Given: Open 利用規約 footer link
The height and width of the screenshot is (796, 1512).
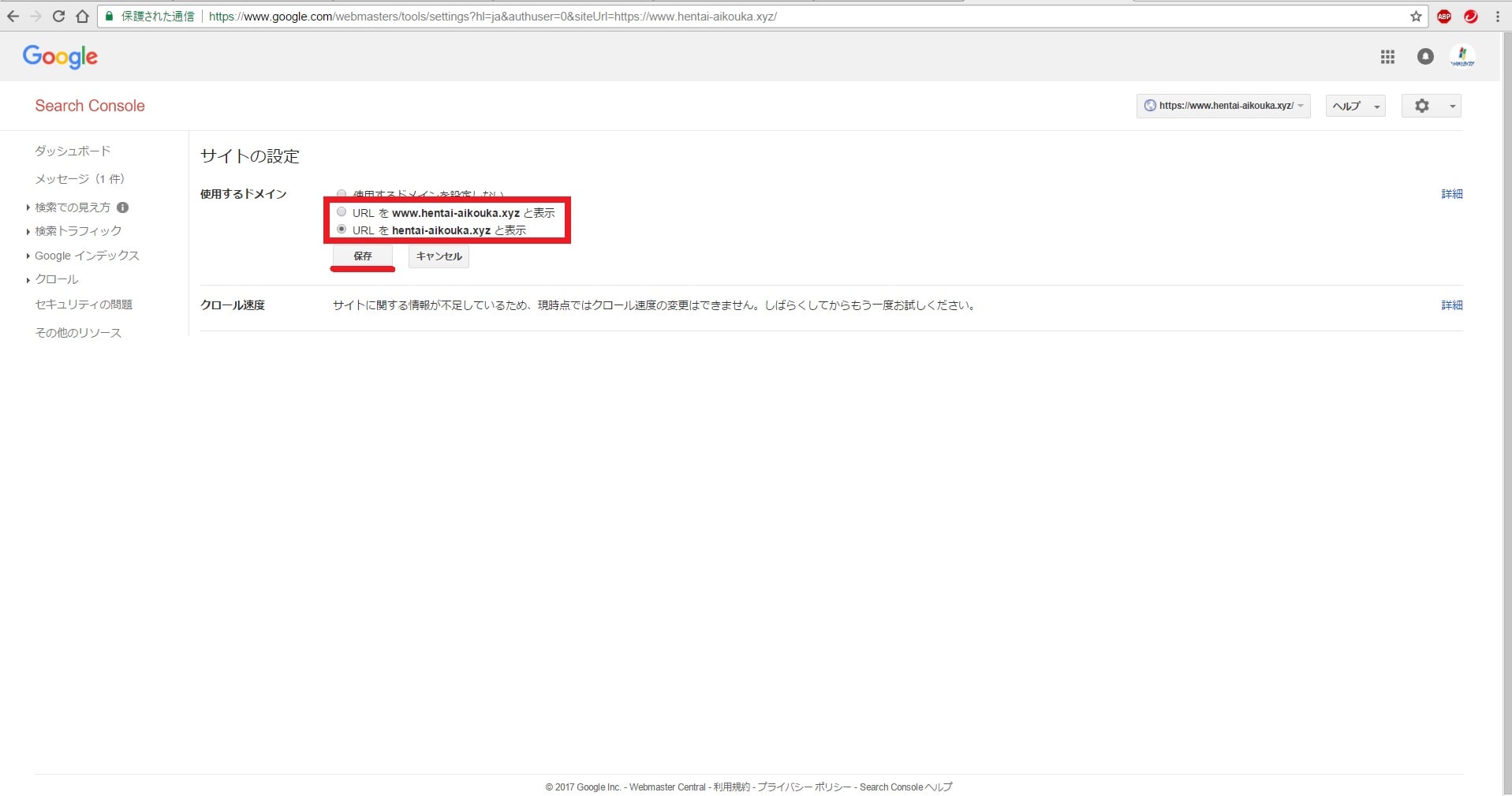Looking at the screenshot, I should (x=732, y=787).
